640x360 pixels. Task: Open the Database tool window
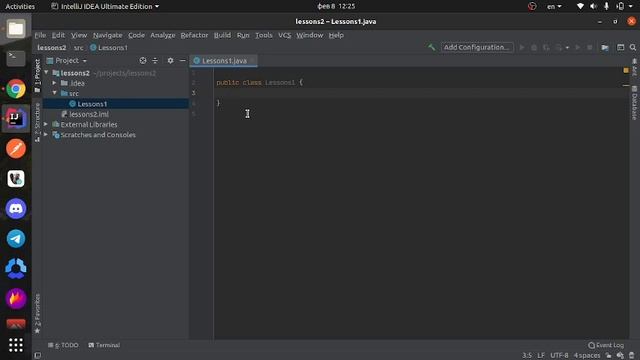[634, 103]
